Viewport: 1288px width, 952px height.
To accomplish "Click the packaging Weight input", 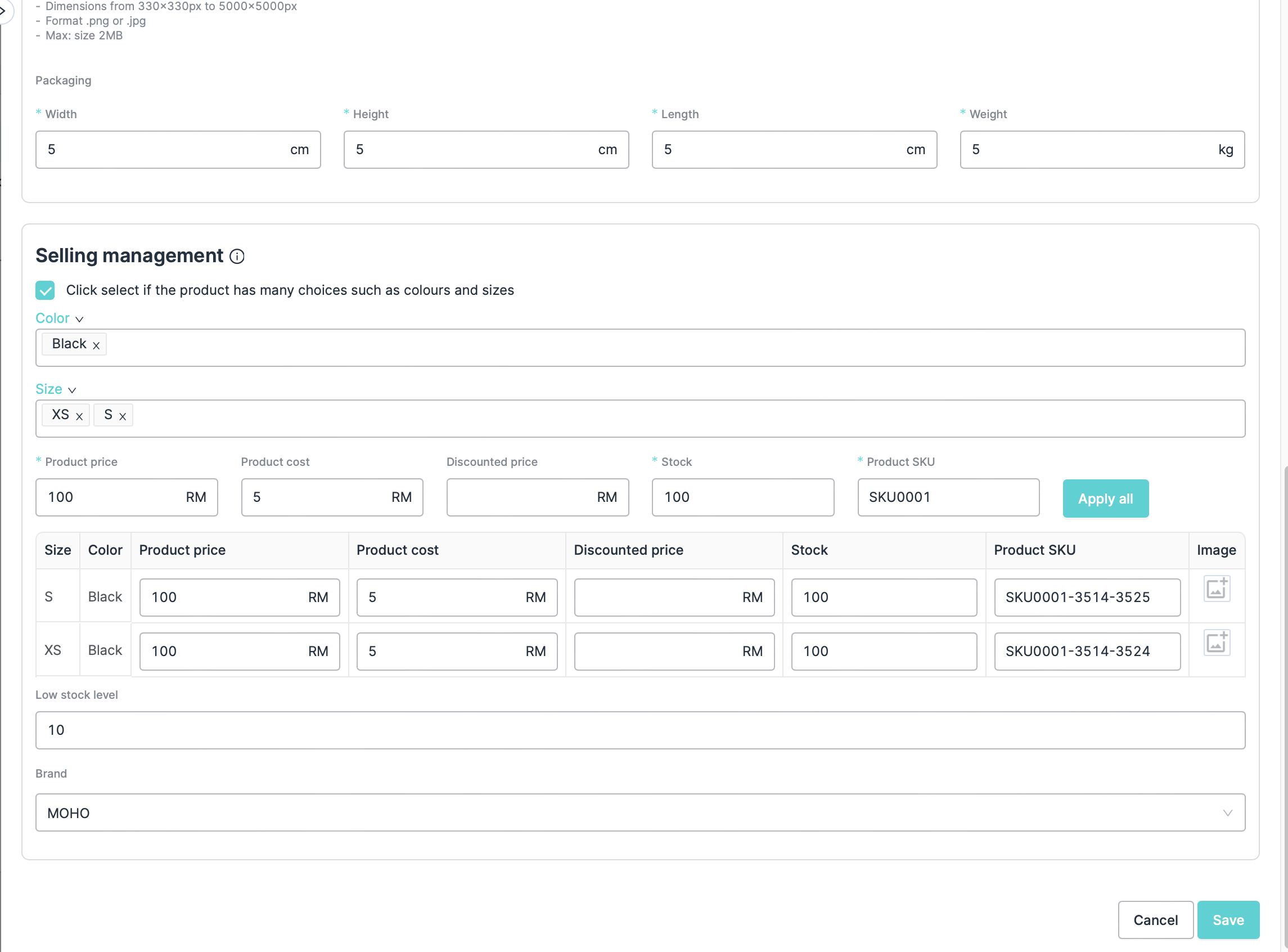I will [x=1089, y=150].
